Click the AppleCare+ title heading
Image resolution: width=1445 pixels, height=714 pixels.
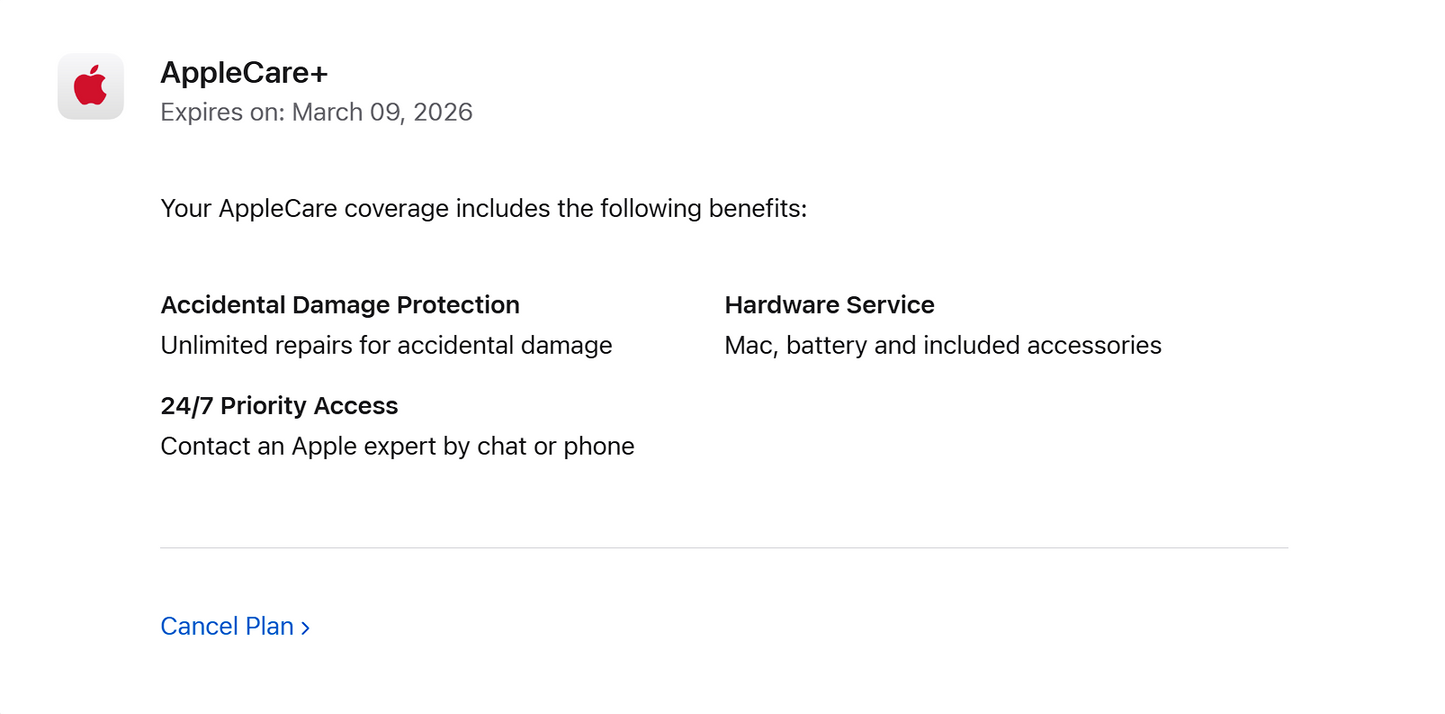(x=243, y=72)
